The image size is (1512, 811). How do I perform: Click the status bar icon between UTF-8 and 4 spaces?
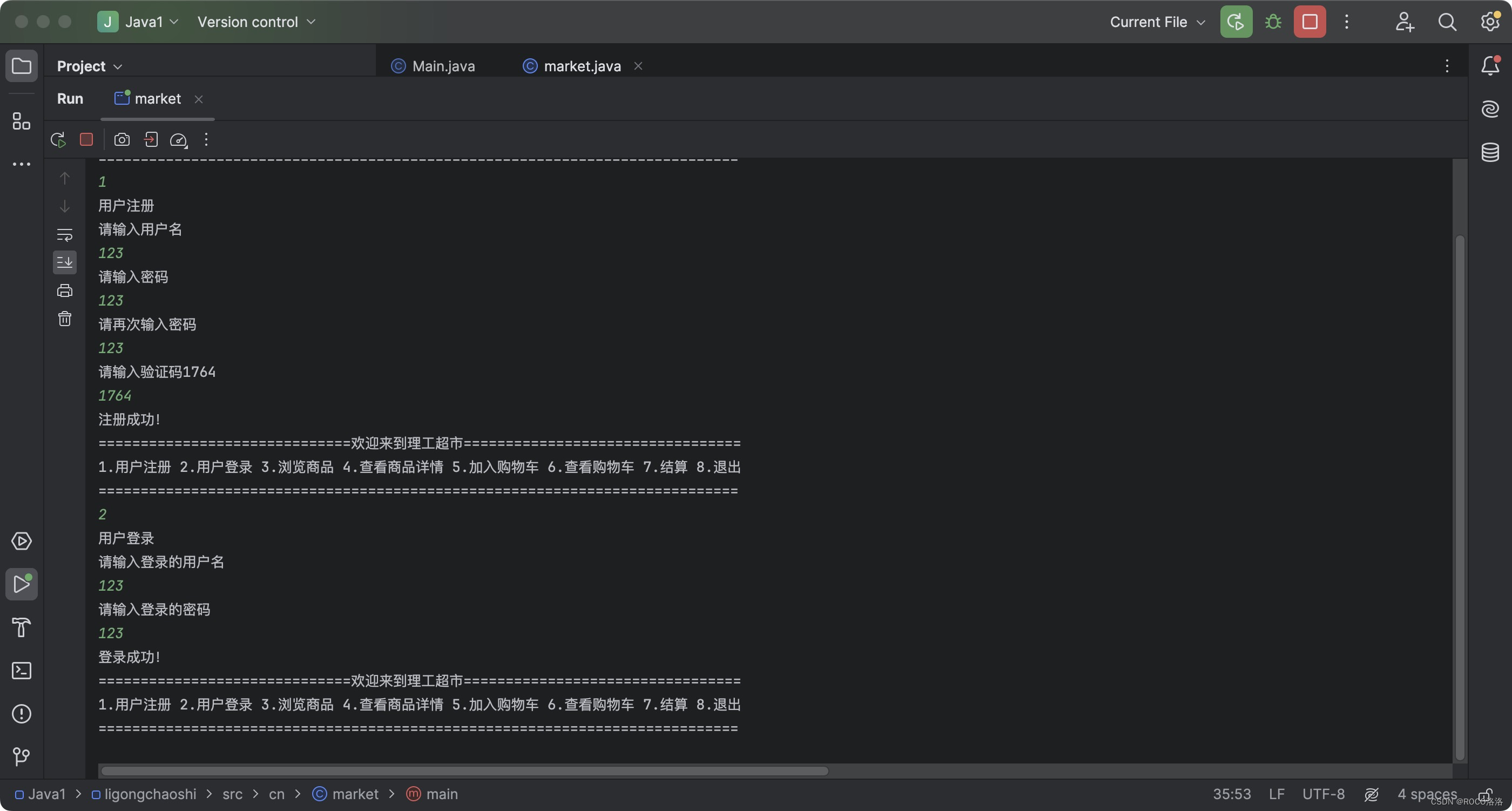(1371, 794)
